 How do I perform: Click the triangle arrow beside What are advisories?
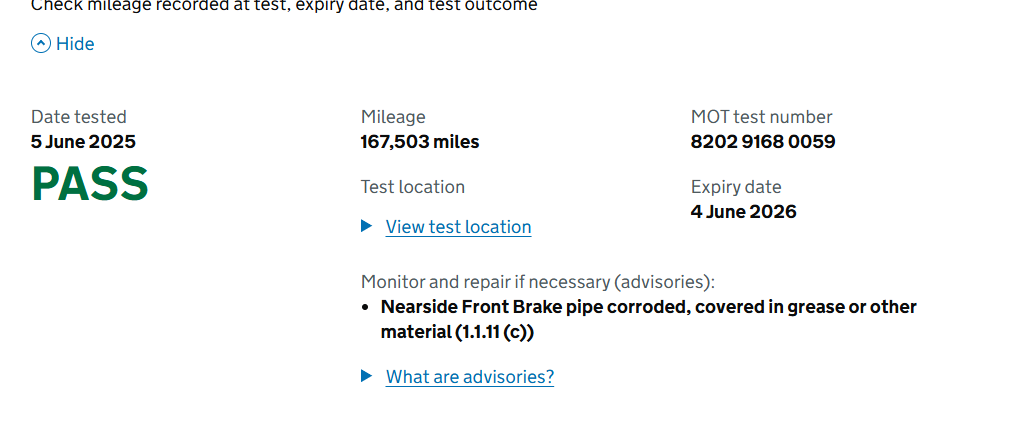tap(367, 376)
